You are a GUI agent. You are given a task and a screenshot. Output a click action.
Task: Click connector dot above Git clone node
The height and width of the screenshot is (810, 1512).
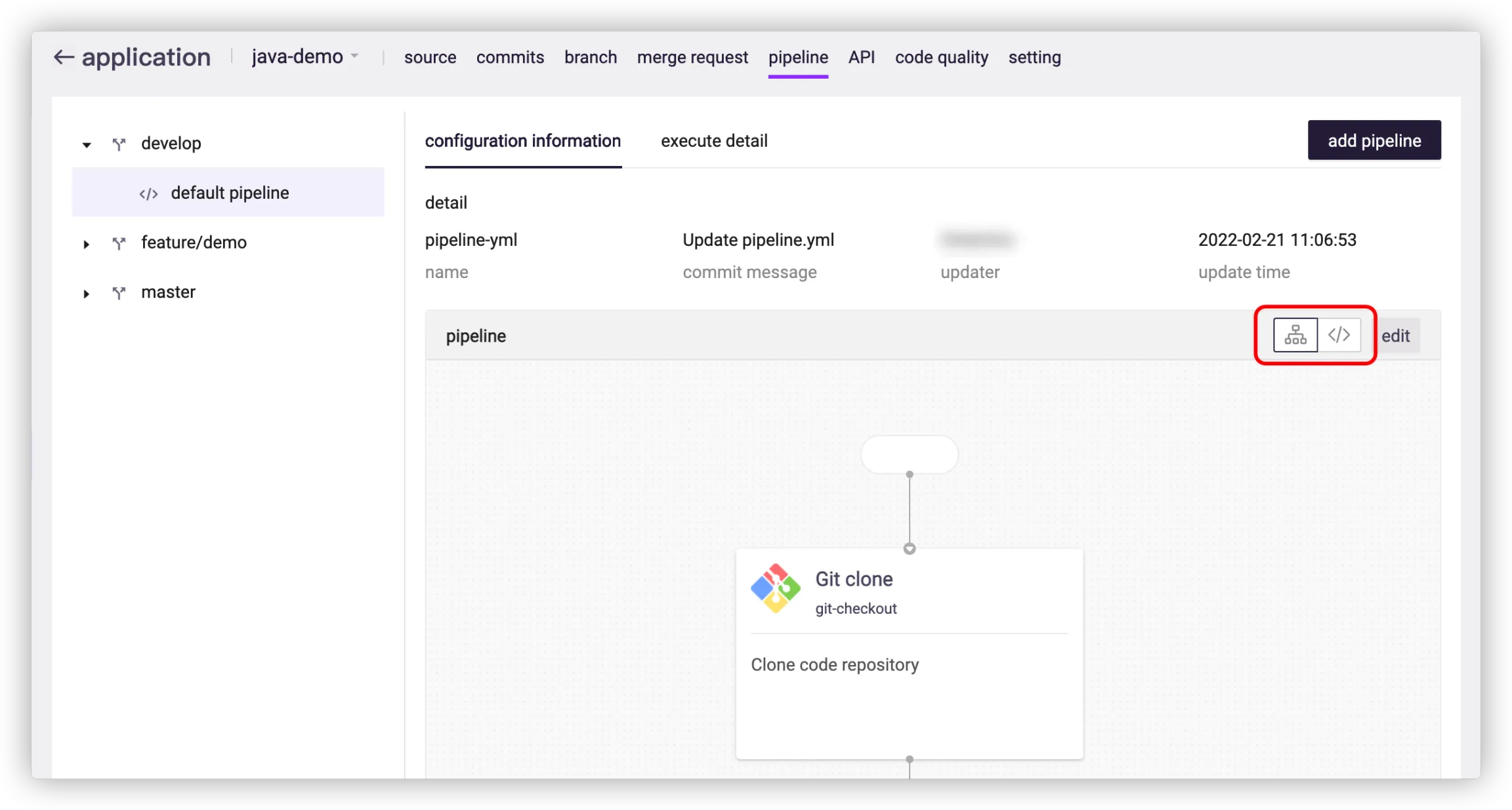(x=909, y=549)
